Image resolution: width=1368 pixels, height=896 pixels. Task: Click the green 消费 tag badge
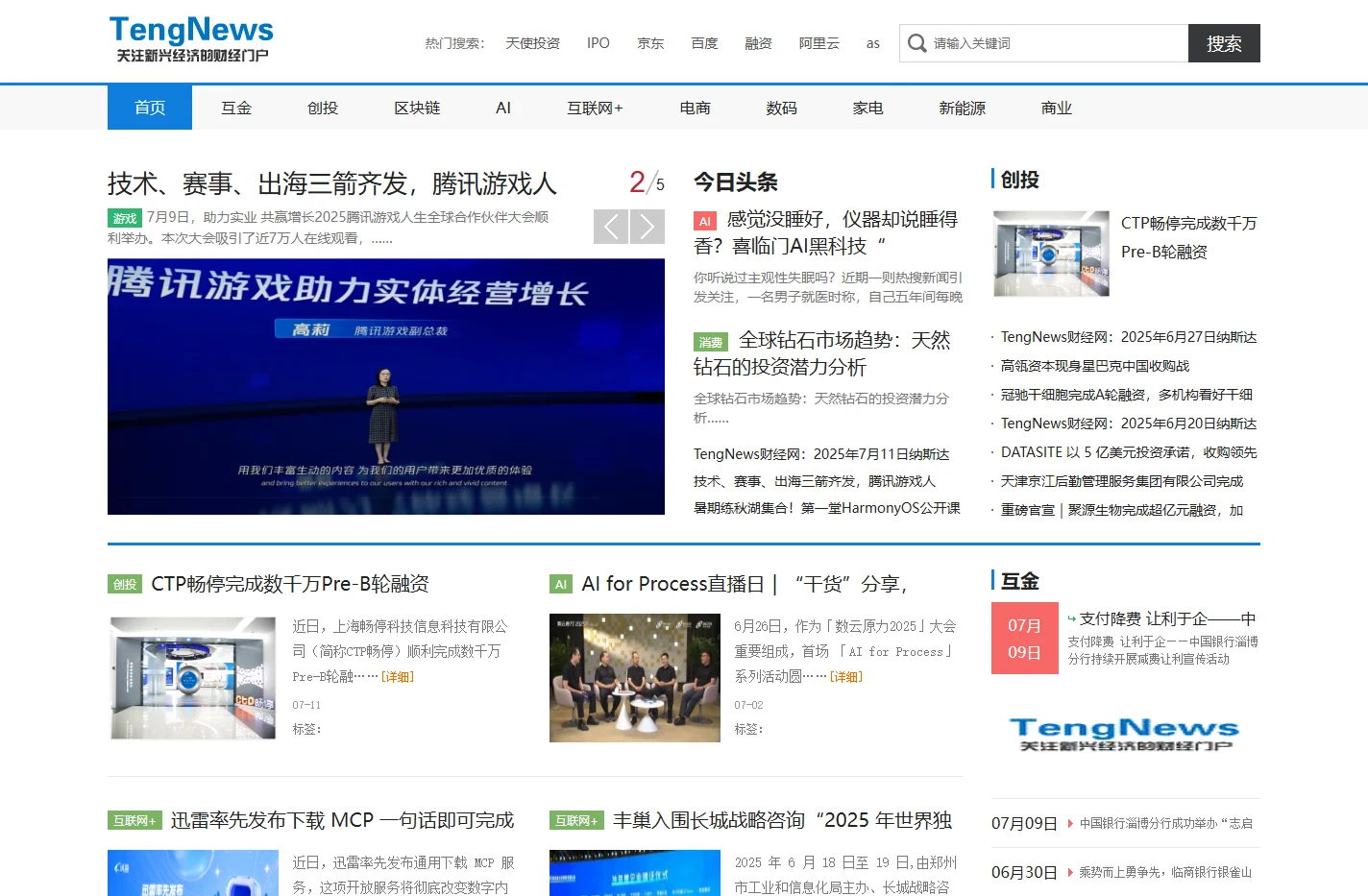[x=711, y=342]
